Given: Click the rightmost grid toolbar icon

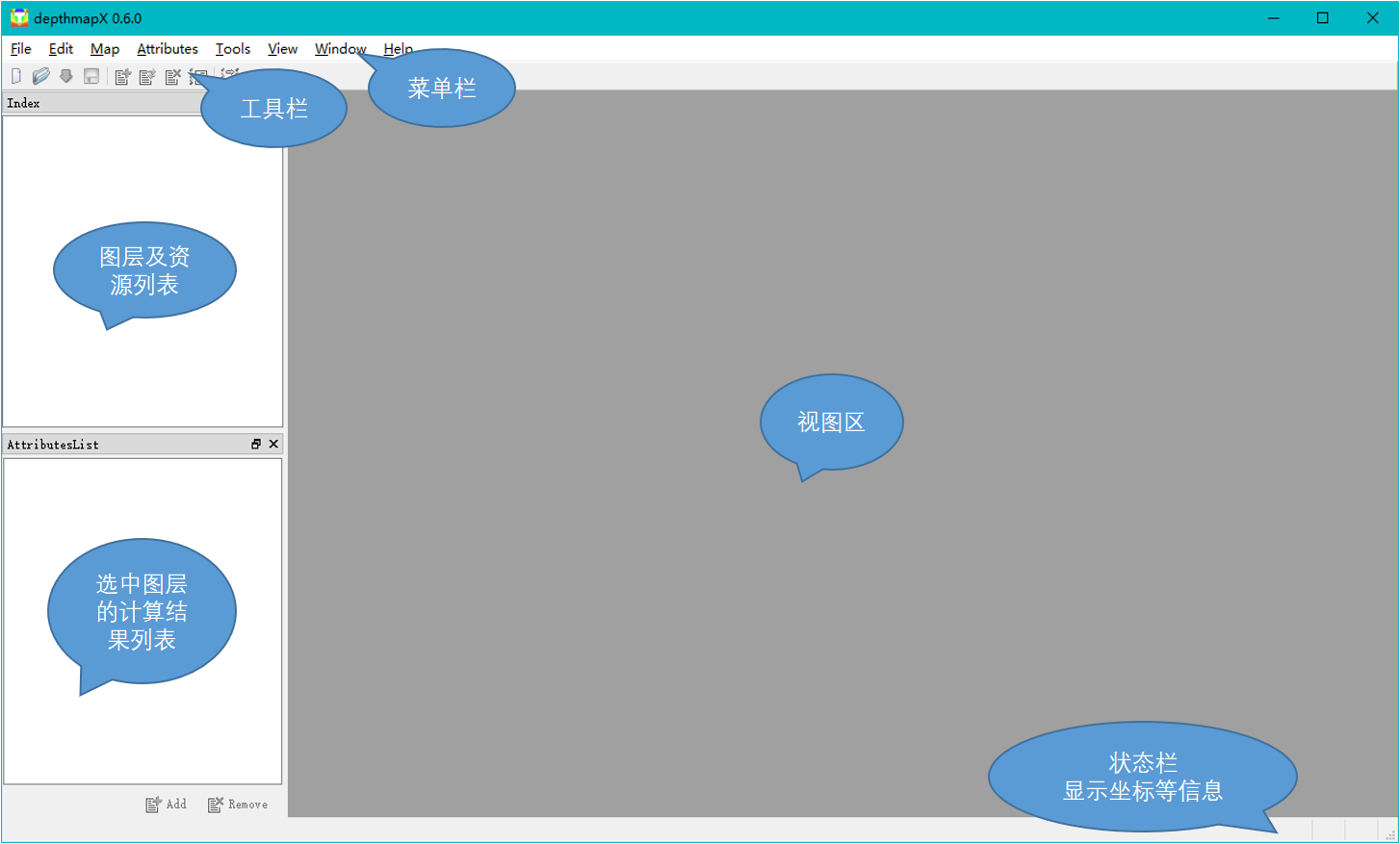Looking at the screenshot, I should pyautogui.click(x=228, y=76).
